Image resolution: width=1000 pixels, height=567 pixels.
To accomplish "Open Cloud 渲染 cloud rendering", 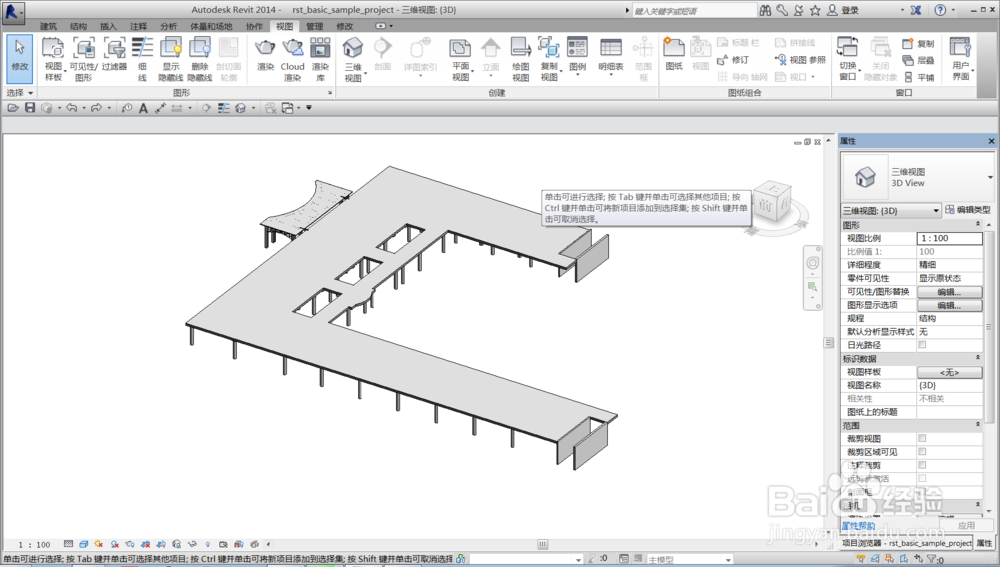I will click(293, 59).
